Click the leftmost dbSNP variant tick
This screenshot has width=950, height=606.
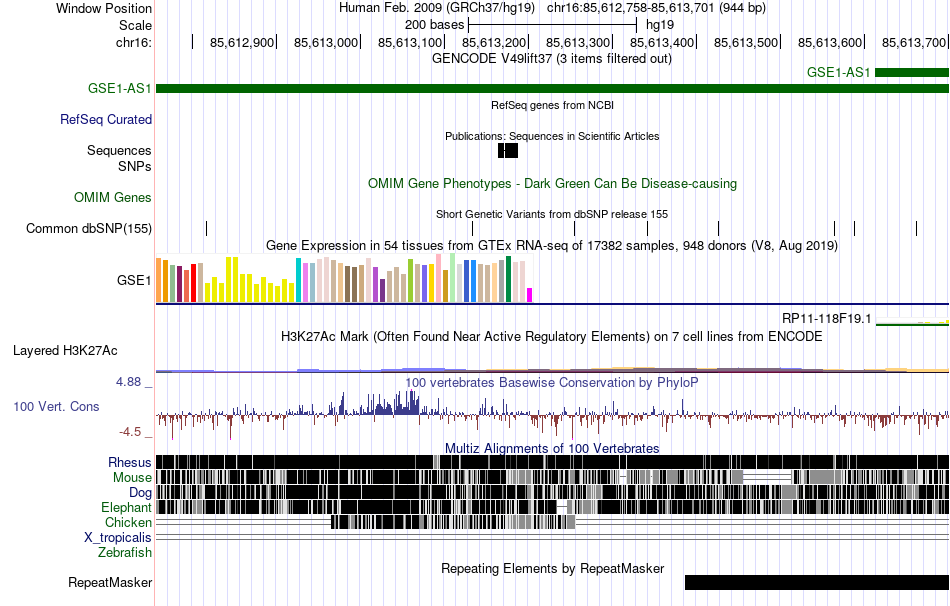[x=207, y=228]
